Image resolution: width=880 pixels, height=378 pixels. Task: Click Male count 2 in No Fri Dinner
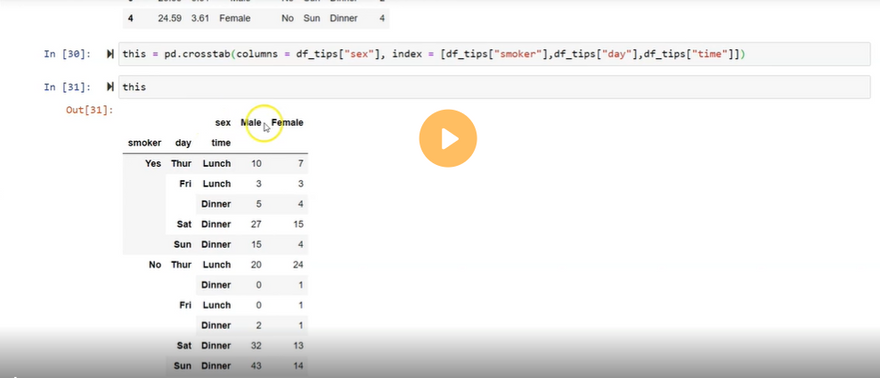pos(259,325)
